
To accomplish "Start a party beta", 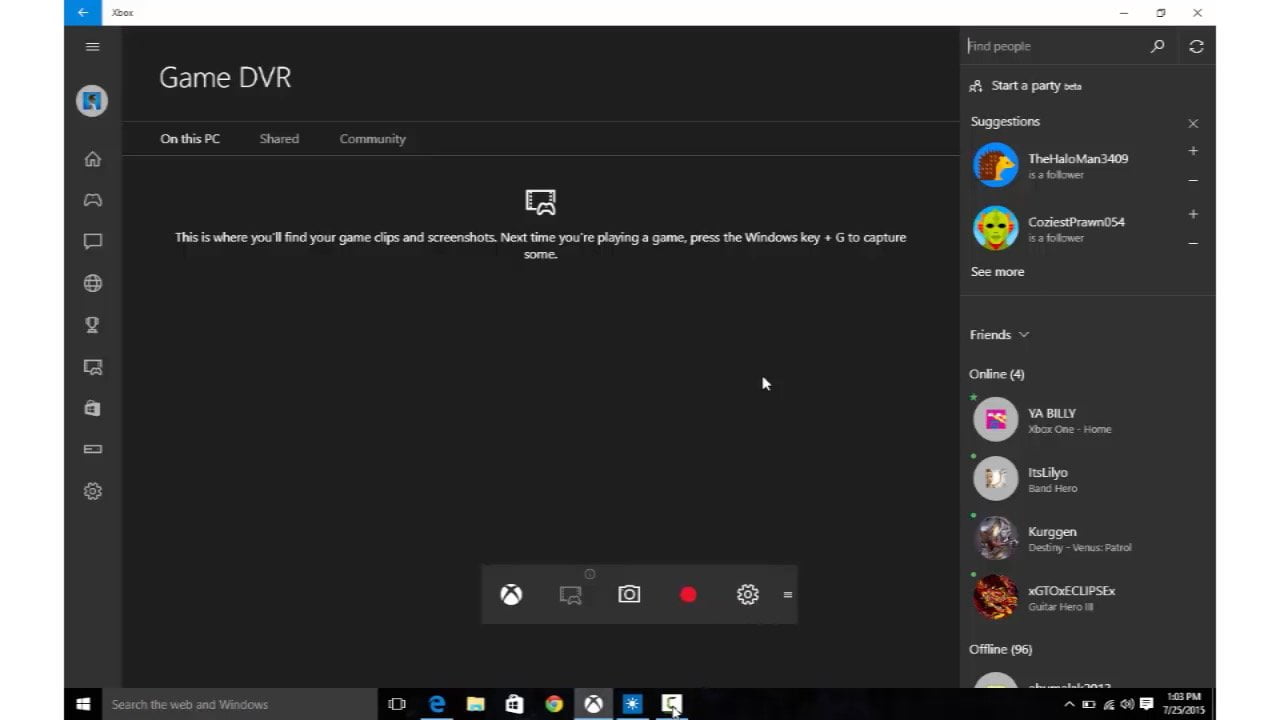I will (x=1027, y=86).
